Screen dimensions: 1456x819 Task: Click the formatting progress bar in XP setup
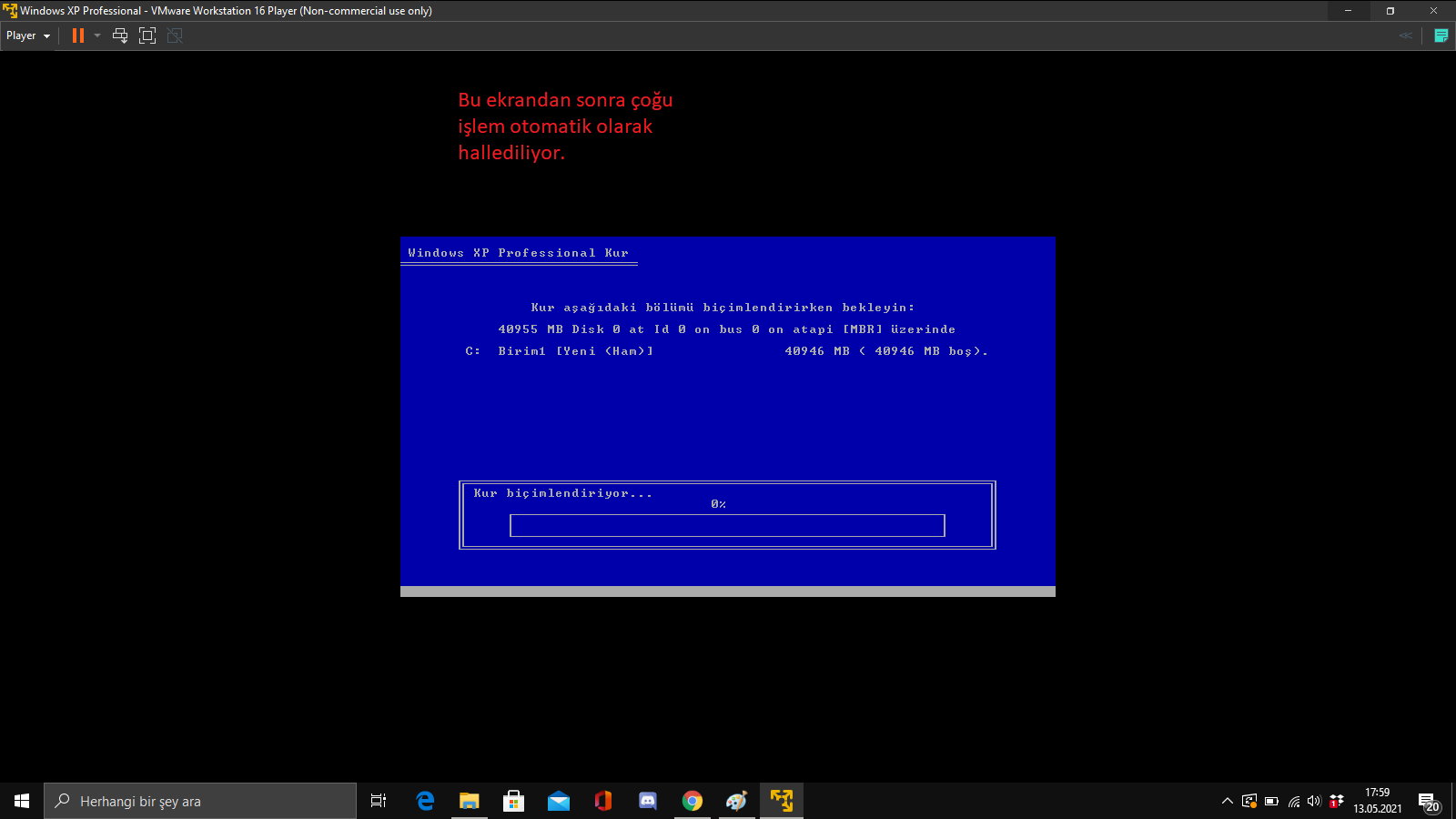click(x=727, y=525)
